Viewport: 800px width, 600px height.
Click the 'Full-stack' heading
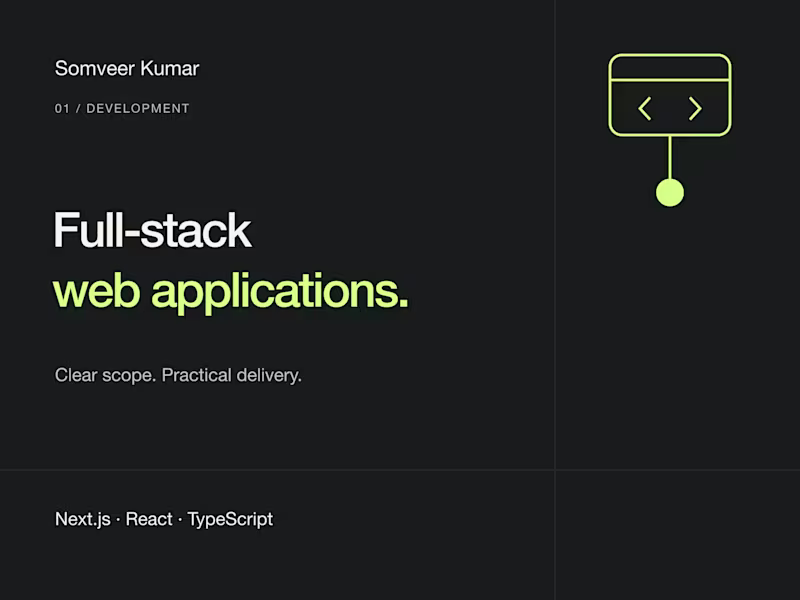(x=153, y=230)
